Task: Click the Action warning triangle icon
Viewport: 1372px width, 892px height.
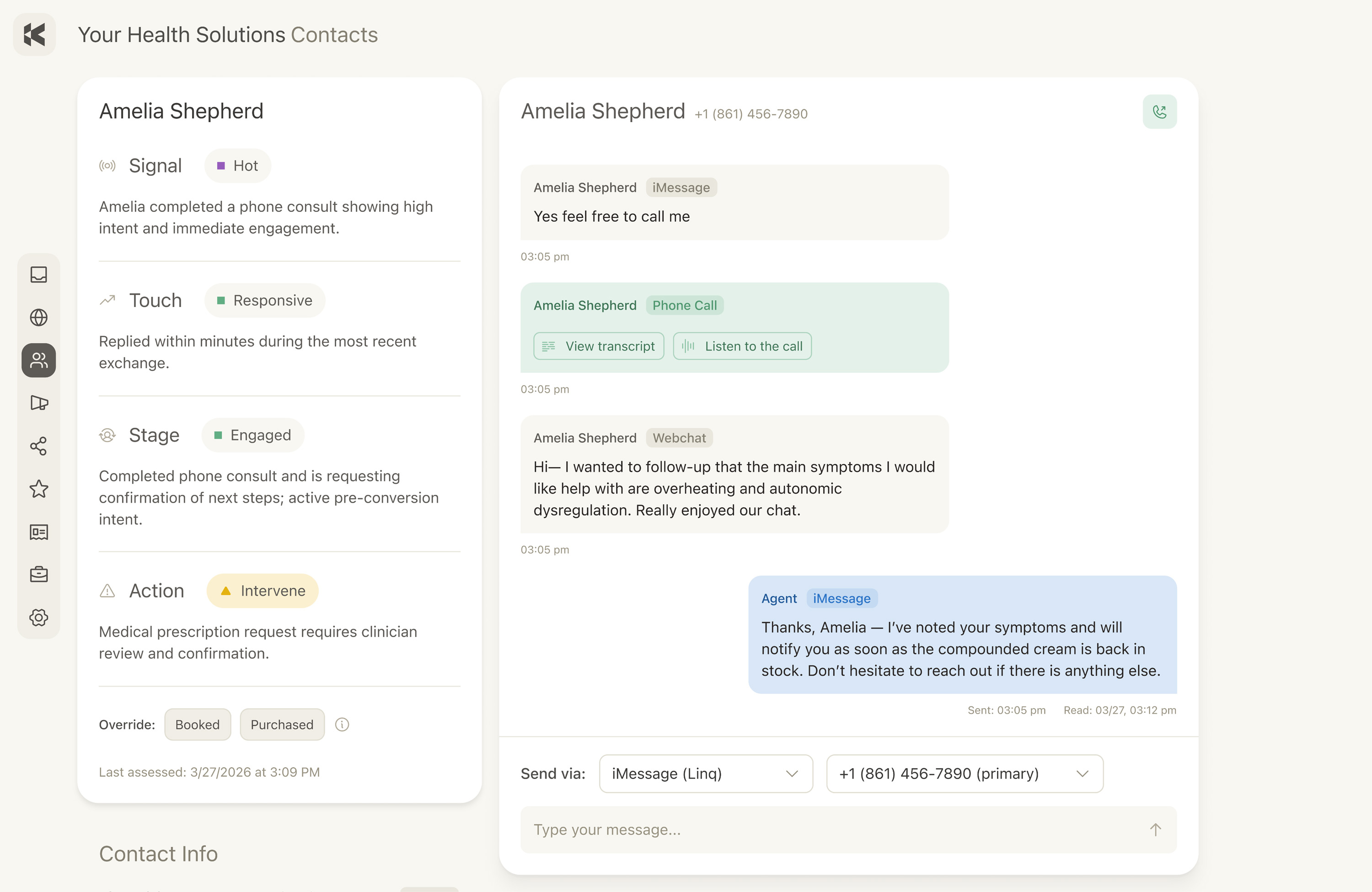Action: click(107, 591)
